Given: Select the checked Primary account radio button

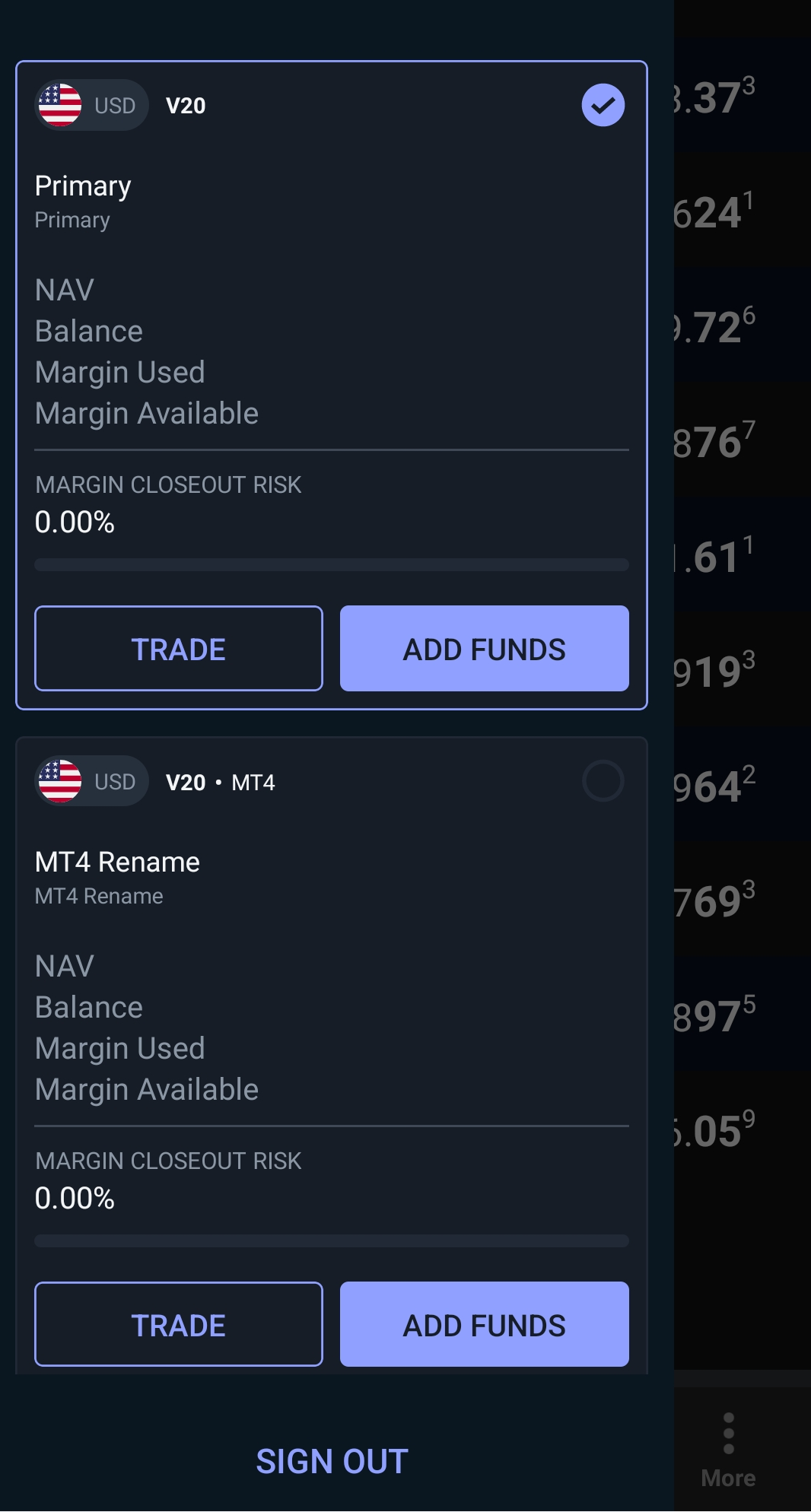Looking at the screenshot, I should click(603, 105).
